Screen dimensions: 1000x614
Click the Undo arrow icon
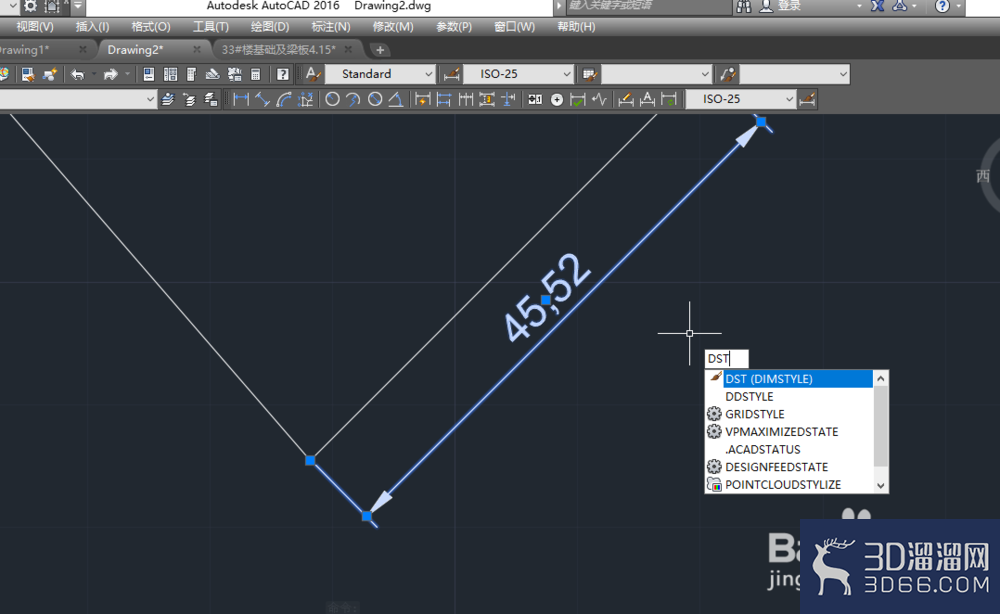[78, 75]
